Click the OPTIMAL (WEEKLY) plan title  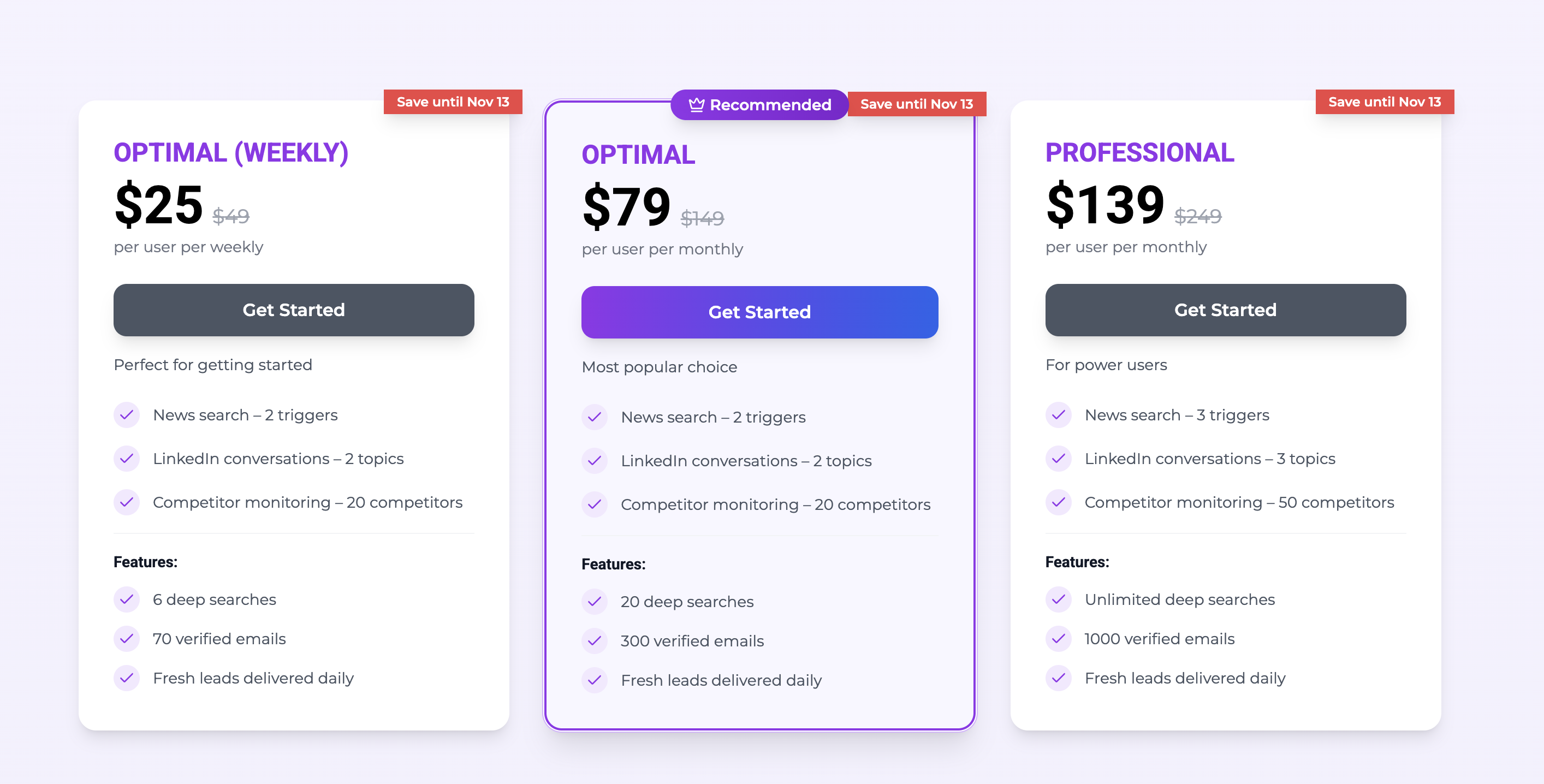click(231, 153)
